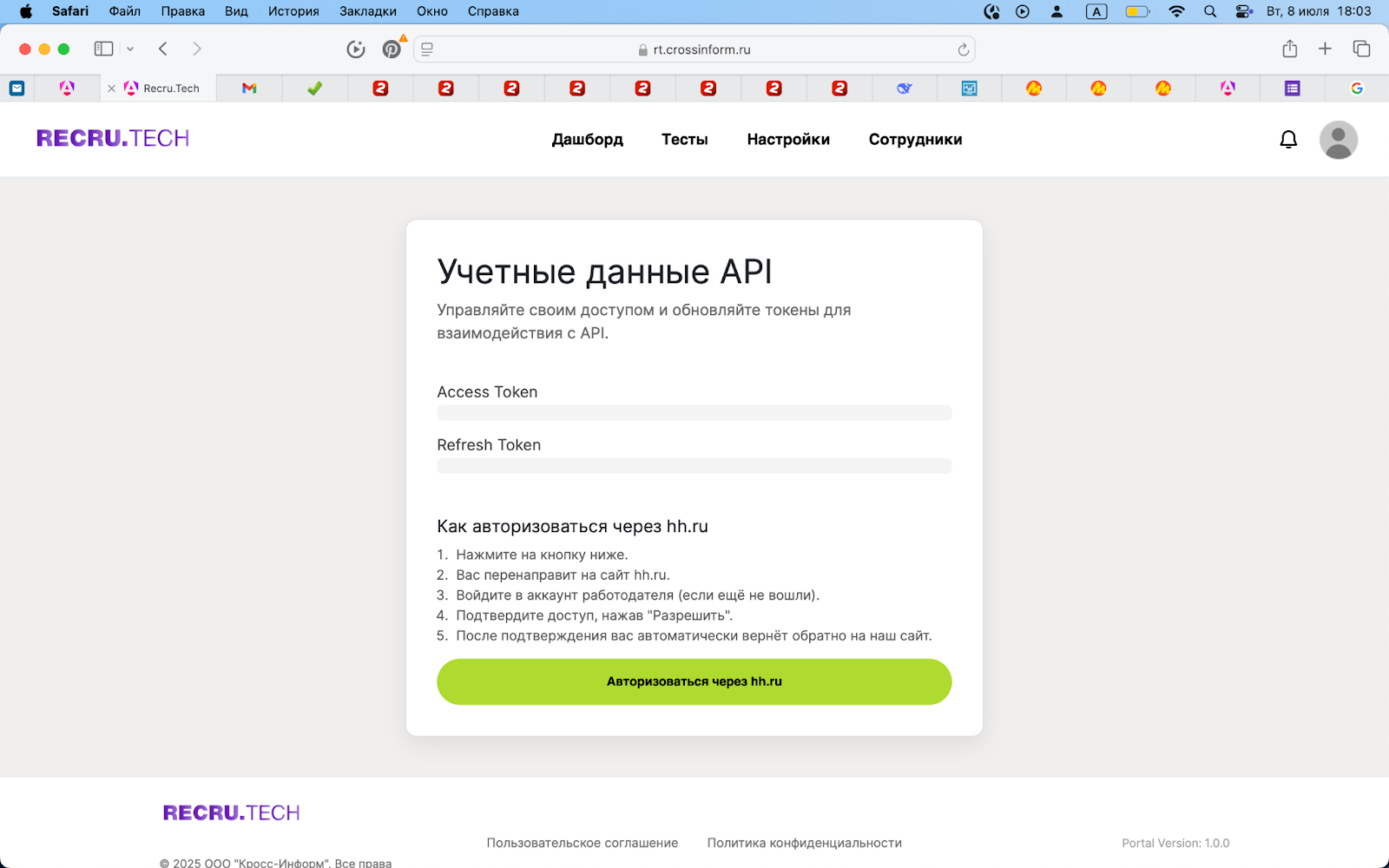Go back with the back arrow
Image resolution: width=1389 pixels, height=868 pixels.
pos(163,49)
